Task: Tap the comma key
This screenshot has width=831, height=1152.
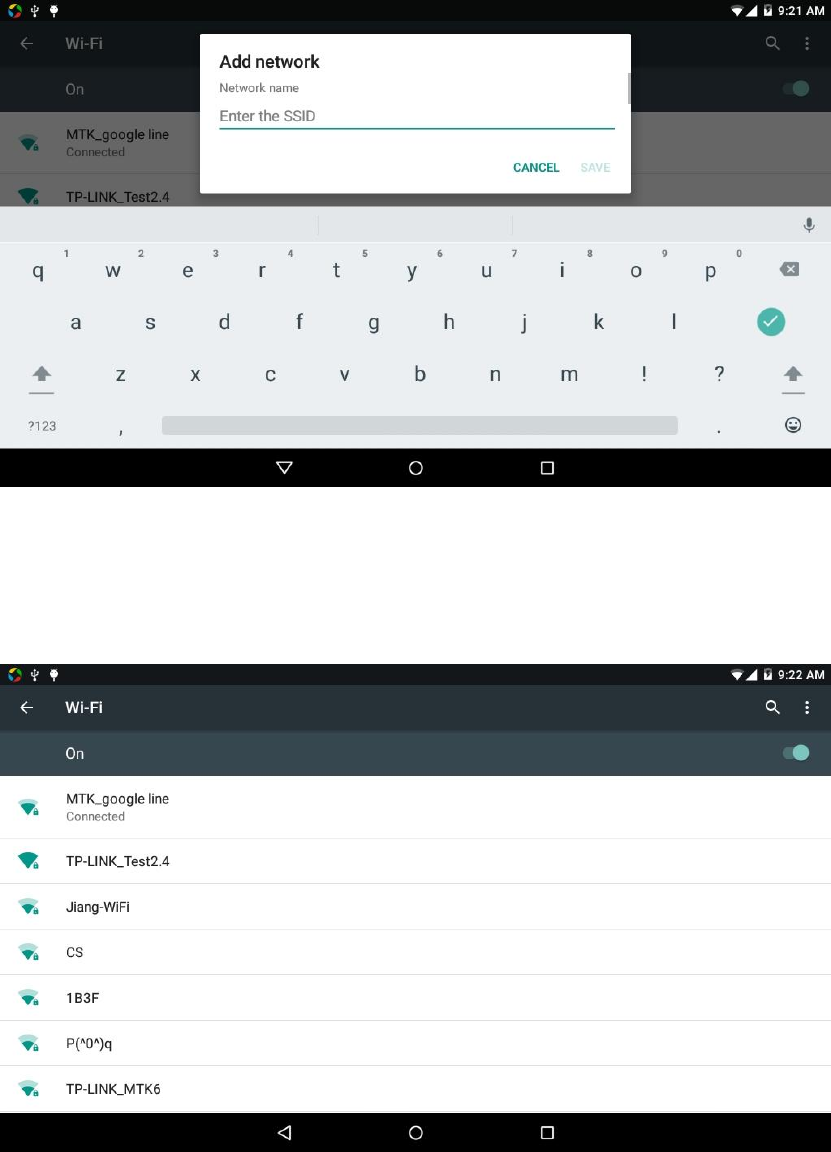Action: click(x=120, y=429)
